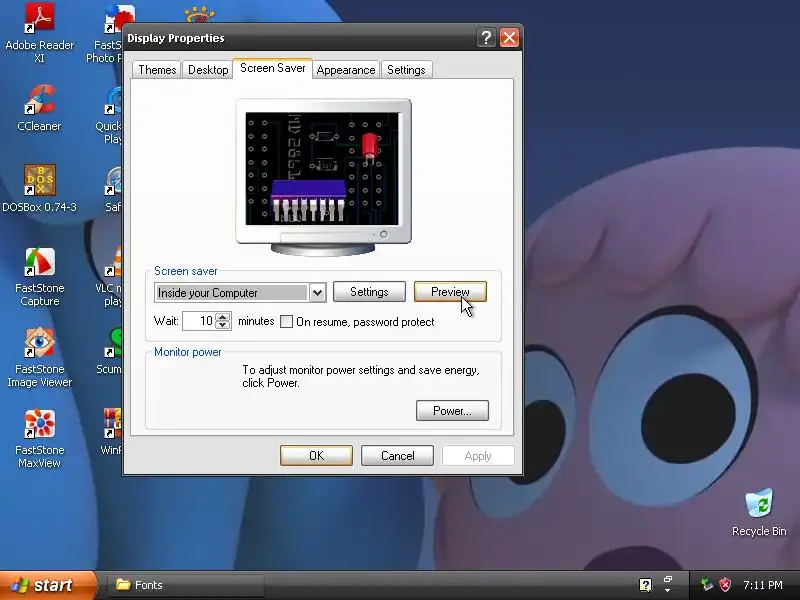Click the ScummVM desktop icon
This screenshot has height=600, width=800.
coord(109,351)
